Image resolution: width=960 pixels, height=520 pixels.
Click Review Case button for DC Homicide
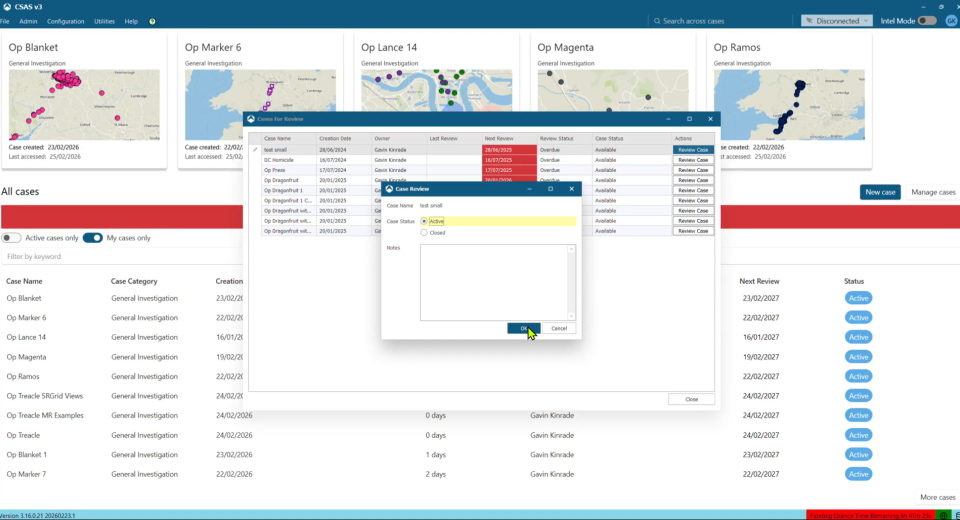click(693, 160)
